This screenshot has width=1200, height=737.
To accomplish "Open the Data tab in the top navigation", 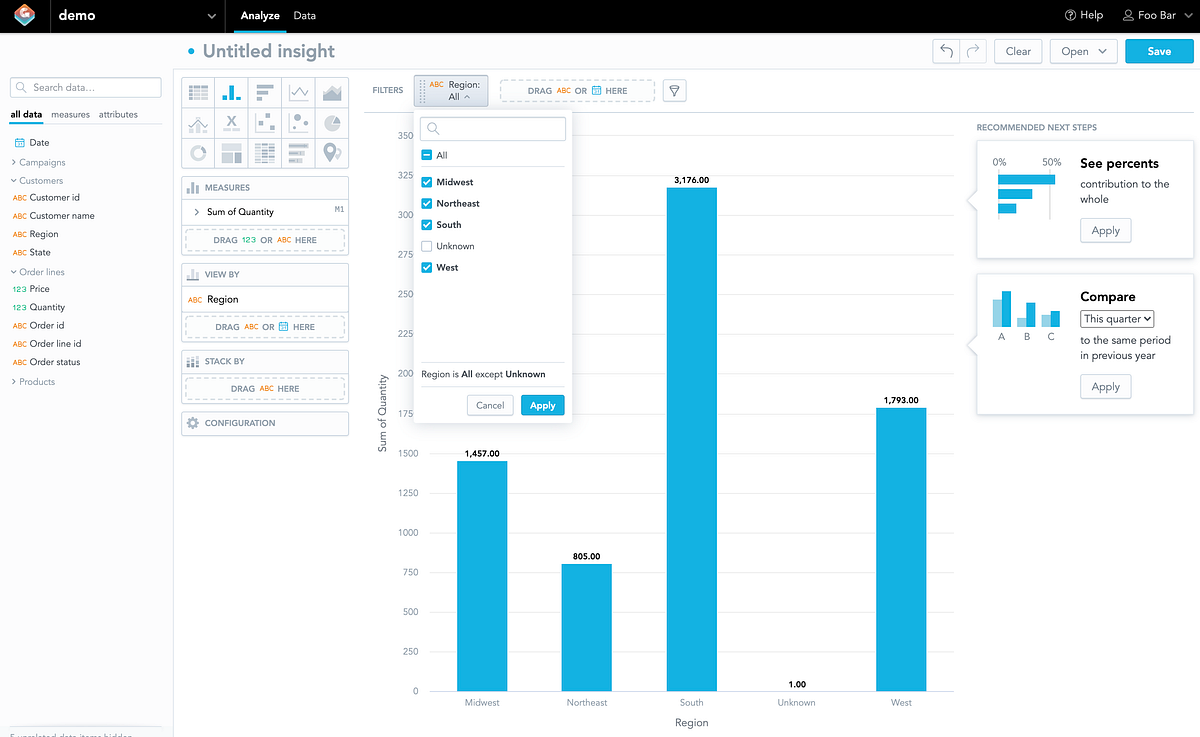I will tap(304, 16).
